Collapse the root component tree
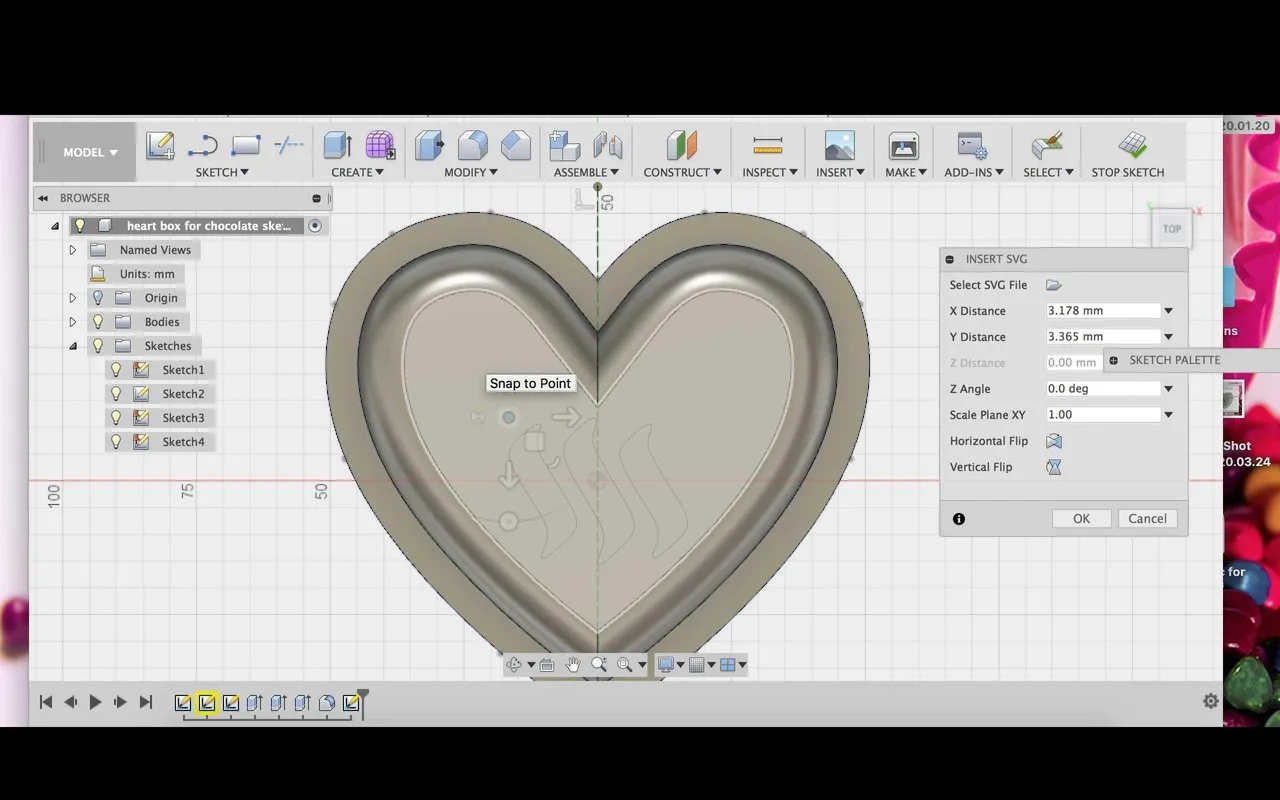1280x800 pixels. point(55,226)
